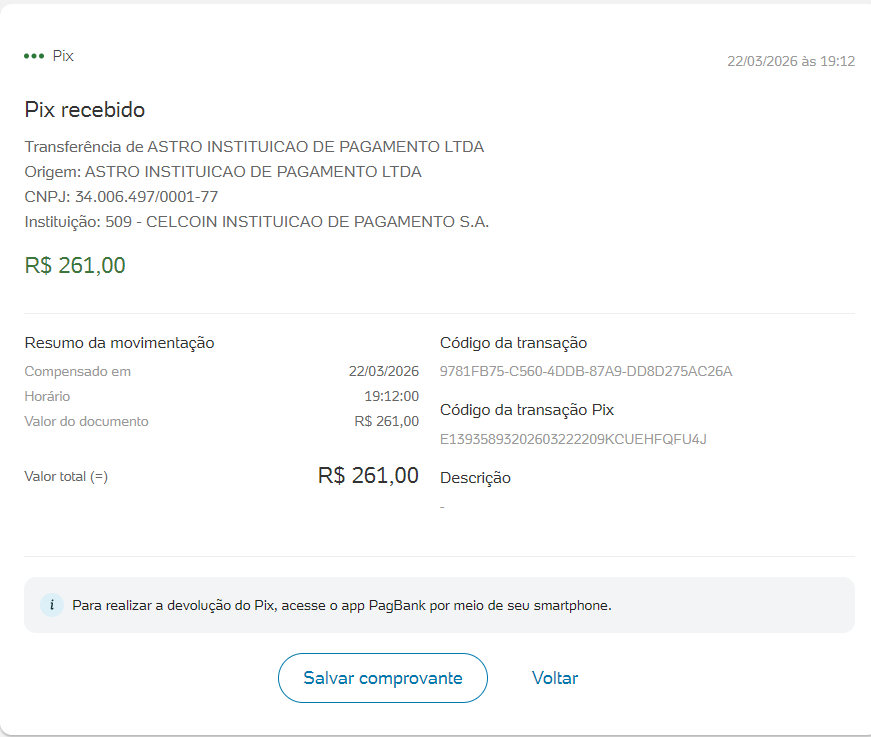Click the green three-dot Pix icon

pyautogui.click(x=34, y=56)
